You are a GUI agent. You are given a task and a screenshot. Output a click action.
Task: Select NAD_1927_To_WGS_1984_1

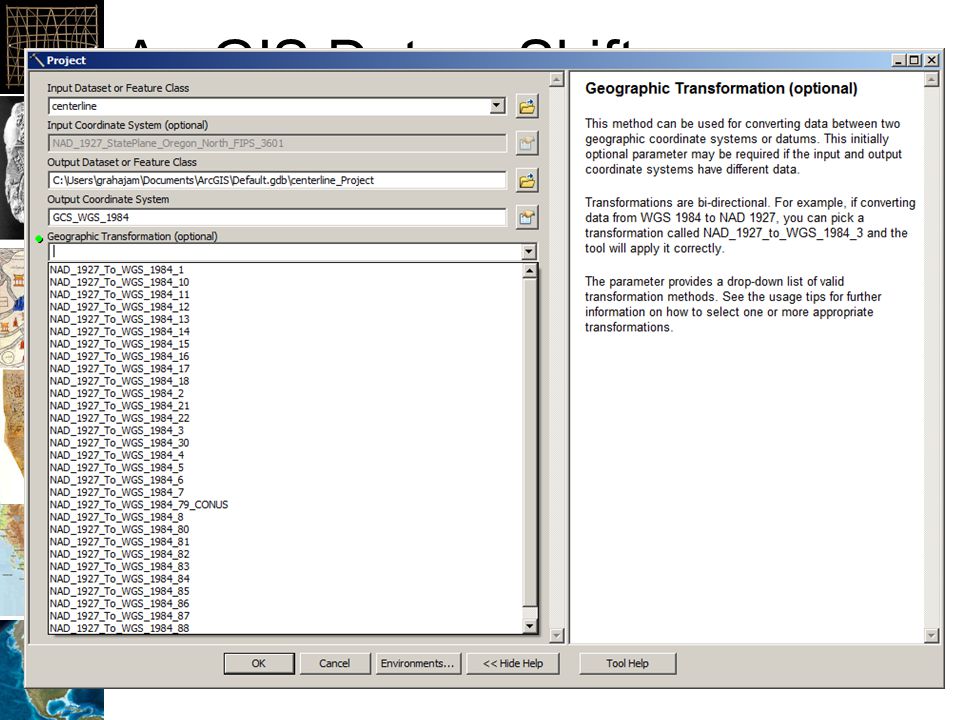(x=286, y=269)
